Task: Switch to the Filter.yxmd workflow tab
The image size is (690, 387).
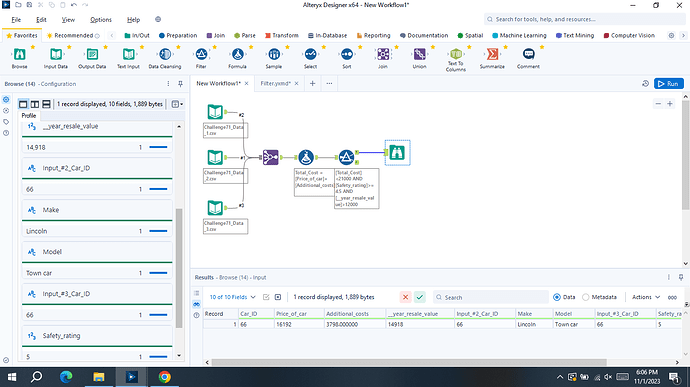Action: coord(275,84)
